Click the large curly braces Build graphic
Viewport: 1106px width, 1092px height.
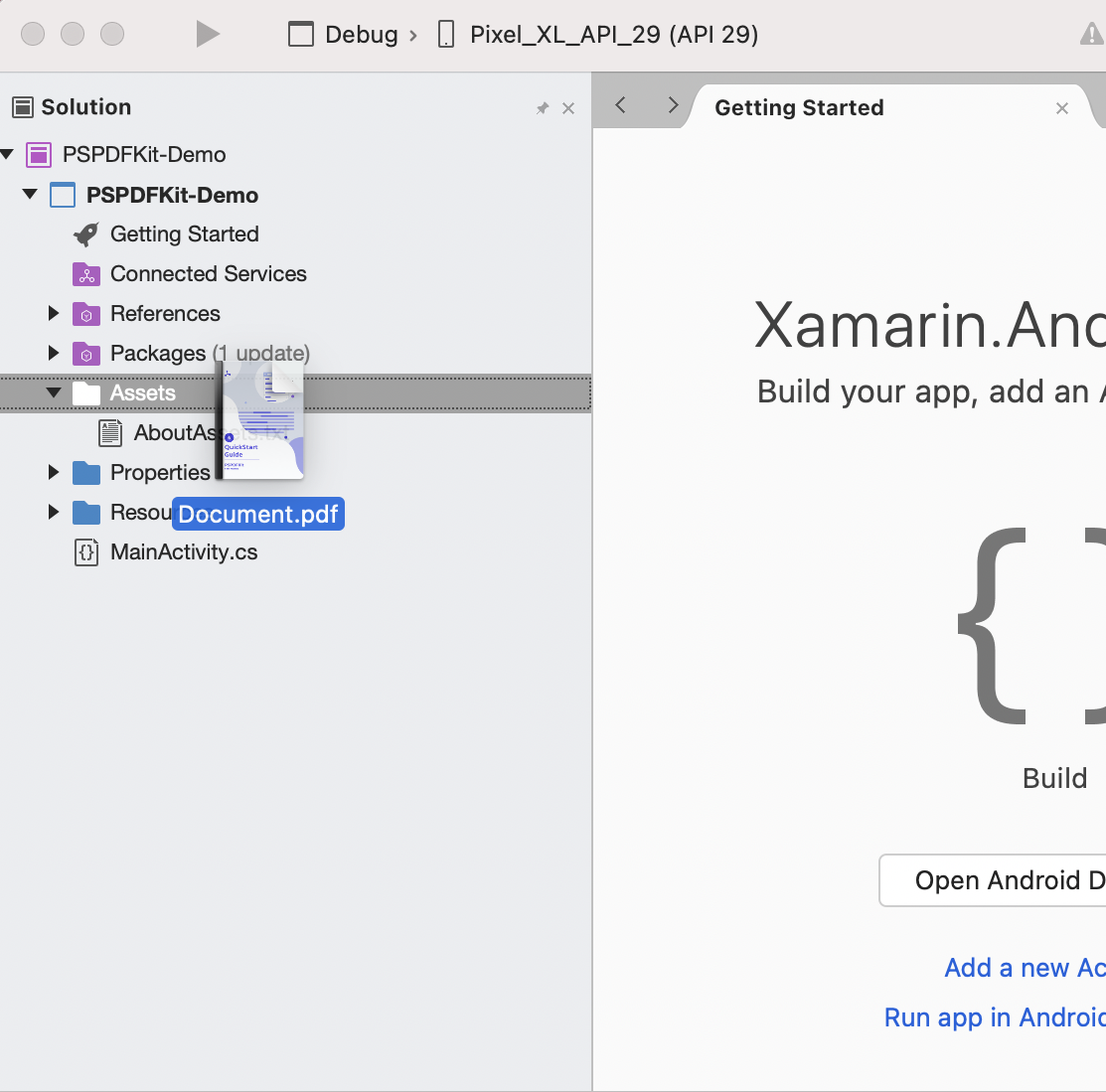pos(1030,625)
